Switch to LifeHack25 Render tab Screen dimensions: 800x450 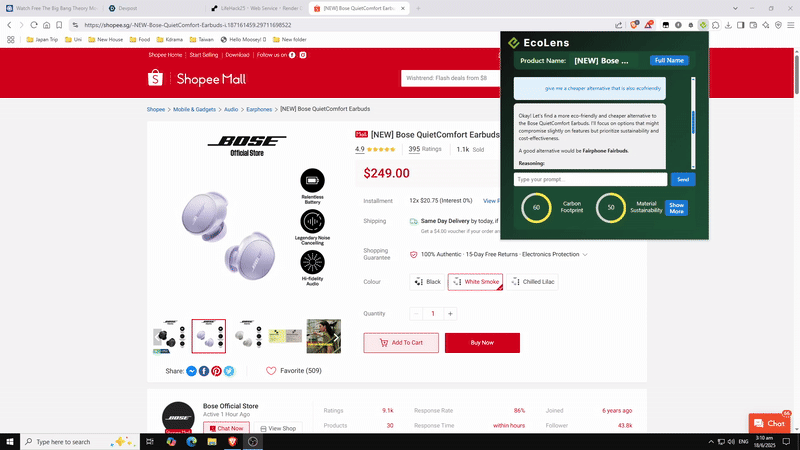(x=257, y=8)
